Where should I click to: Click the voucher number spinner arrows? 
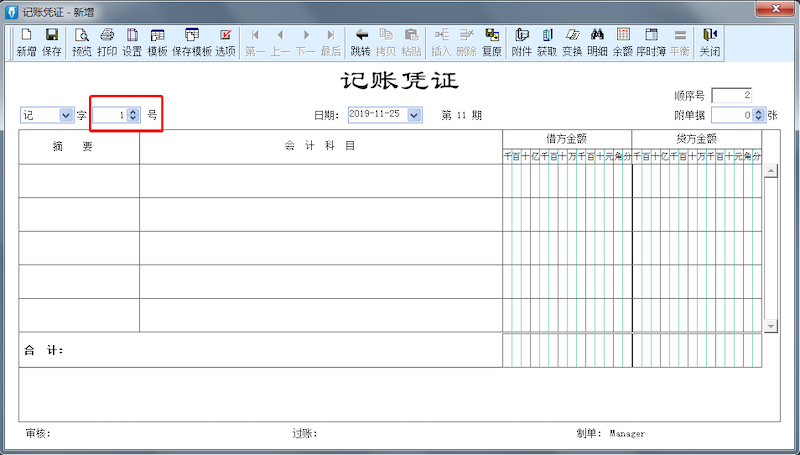[x=133, y=115]
